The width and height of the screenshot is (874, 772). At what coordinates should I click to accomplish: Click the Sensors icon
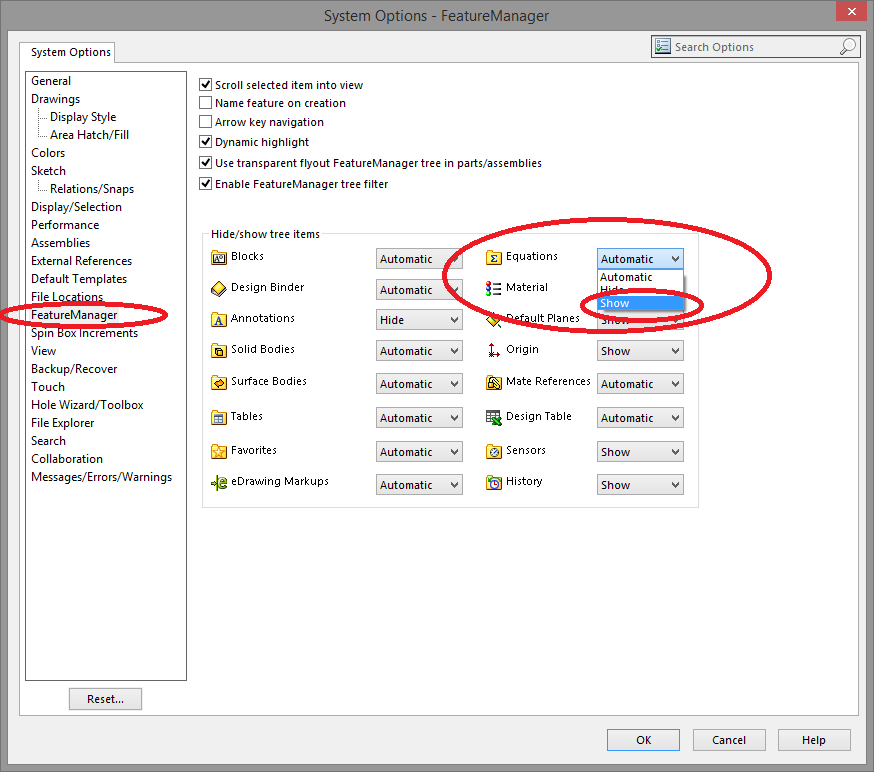(493, 451)
